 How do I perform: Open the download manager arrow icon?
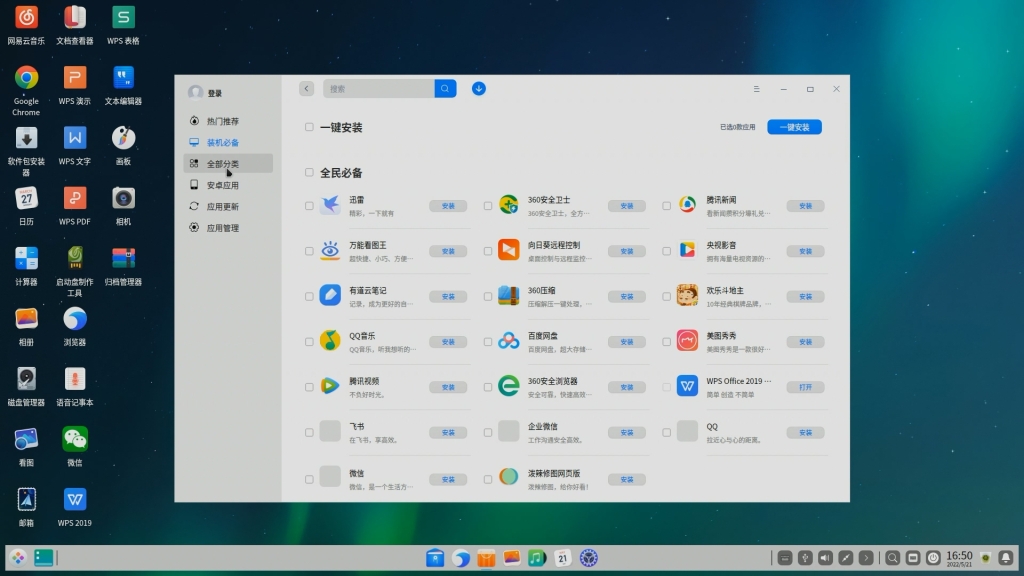(479, 88)
